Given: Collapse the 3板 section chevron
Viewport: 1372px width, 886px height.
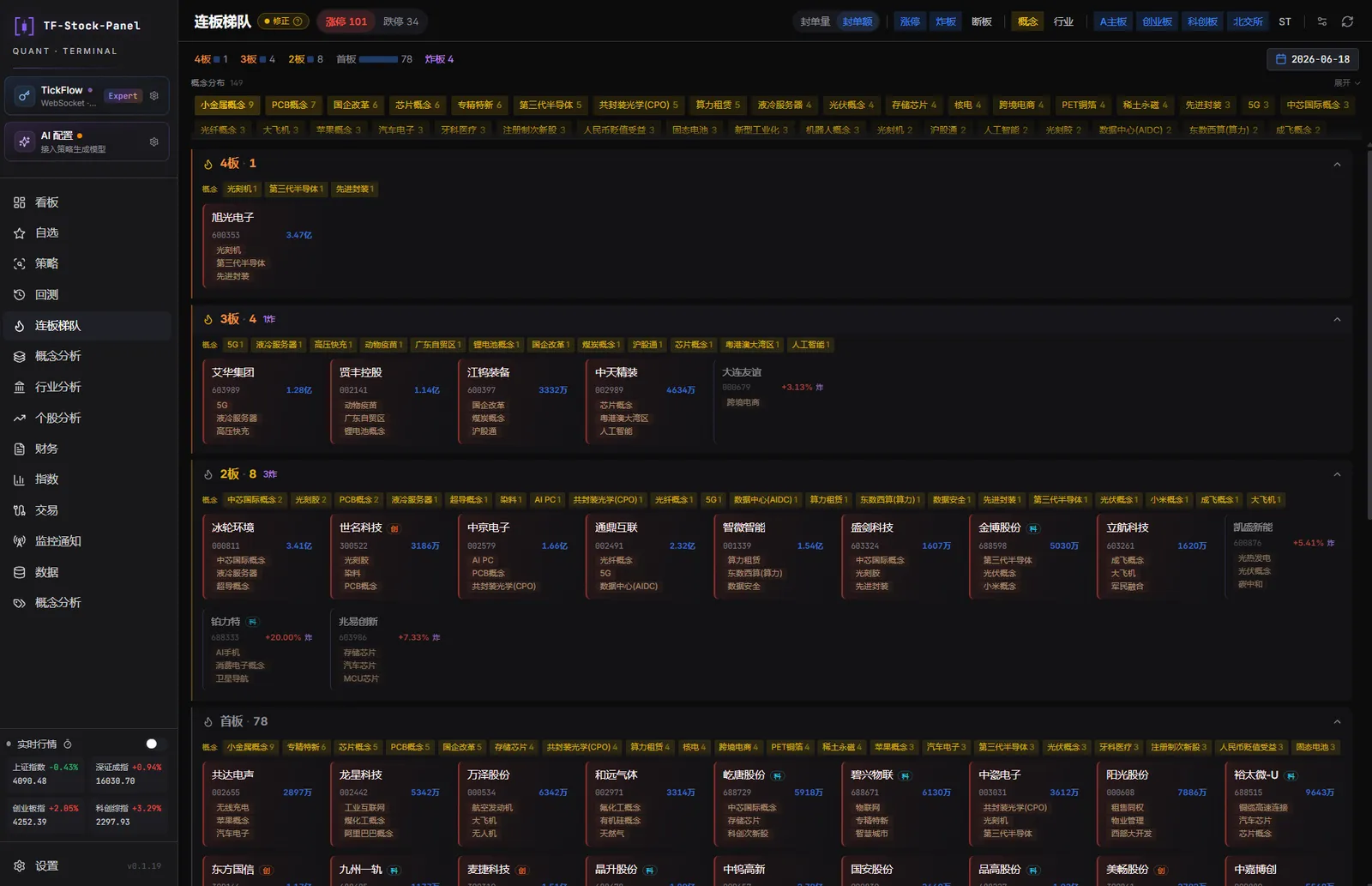Looking at the screenshot, I should [1337, 319].
